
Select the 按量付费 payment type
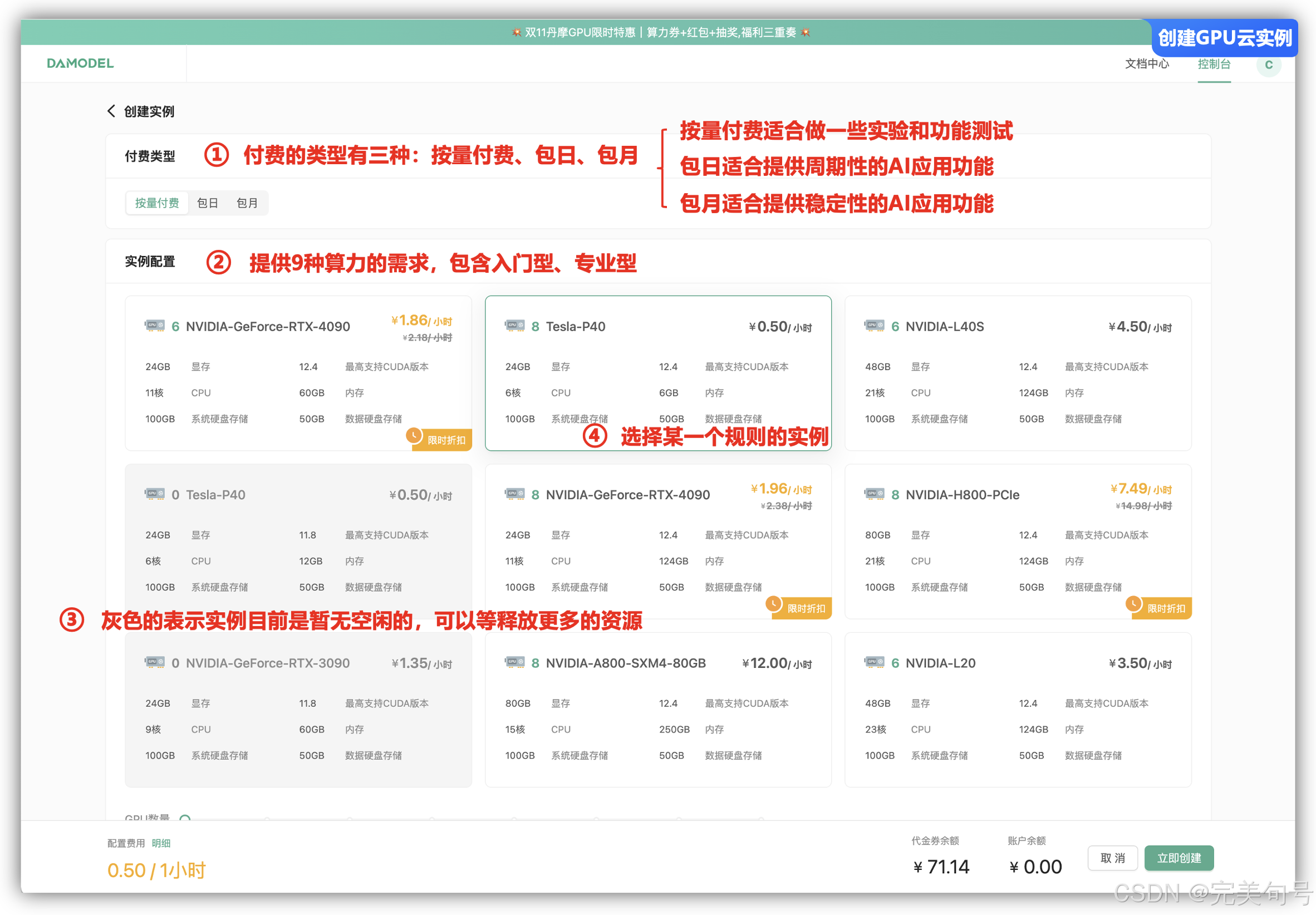click(156, 203)
